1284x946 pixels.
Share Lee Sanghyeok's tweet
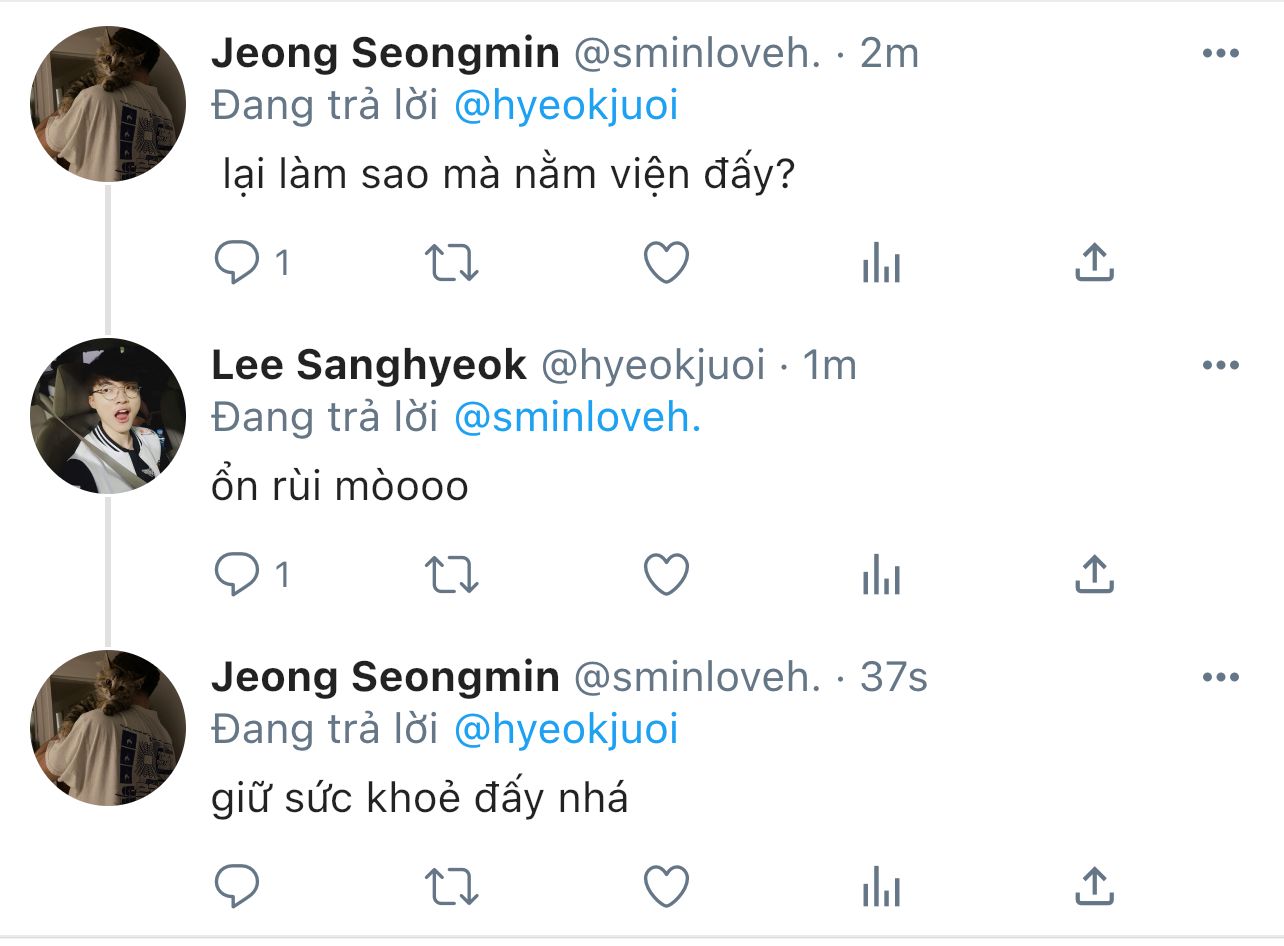point(1093,574)
